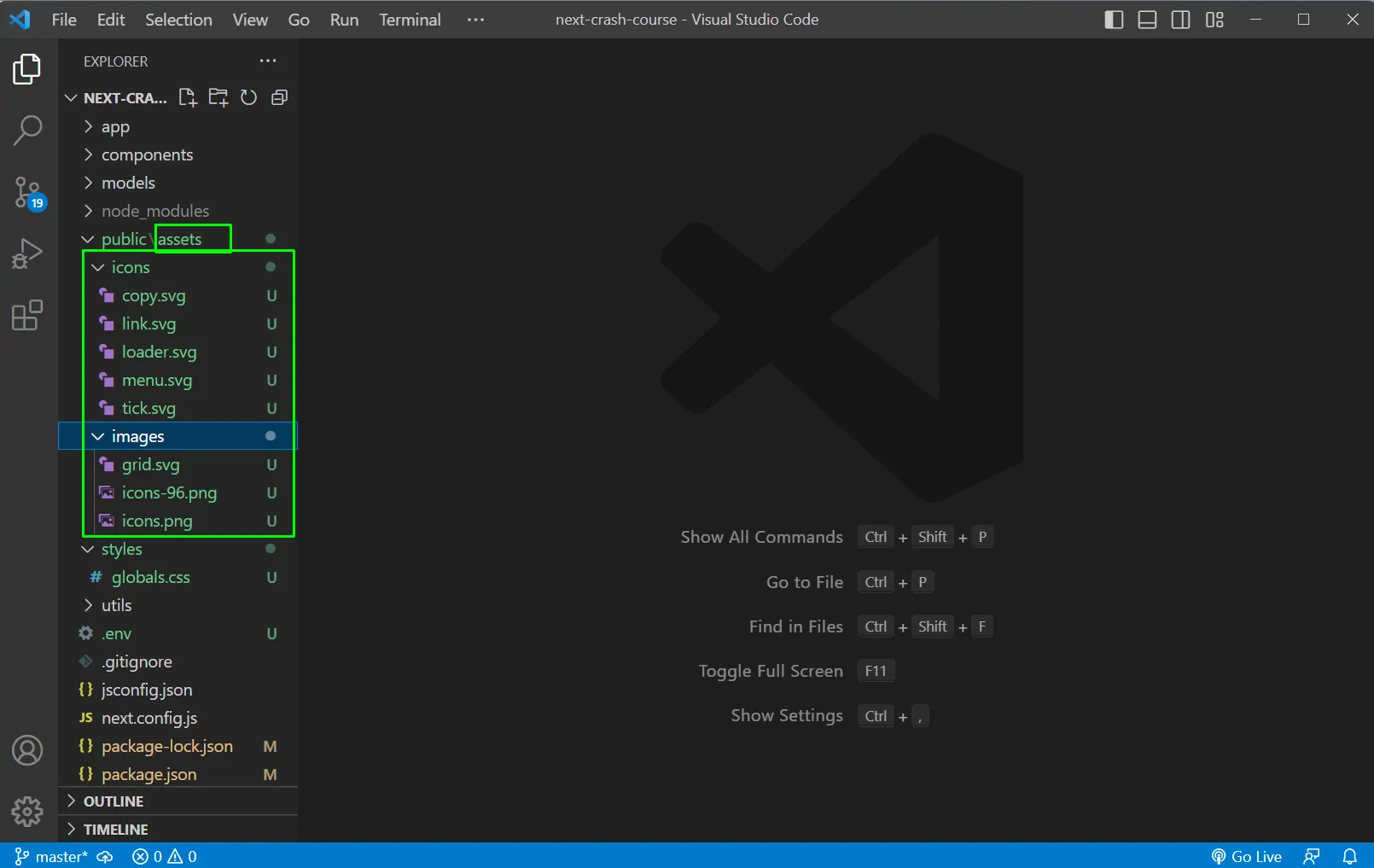
Task: Open grid.svg file
Action: pyautogui.click(x=178, y=464)
